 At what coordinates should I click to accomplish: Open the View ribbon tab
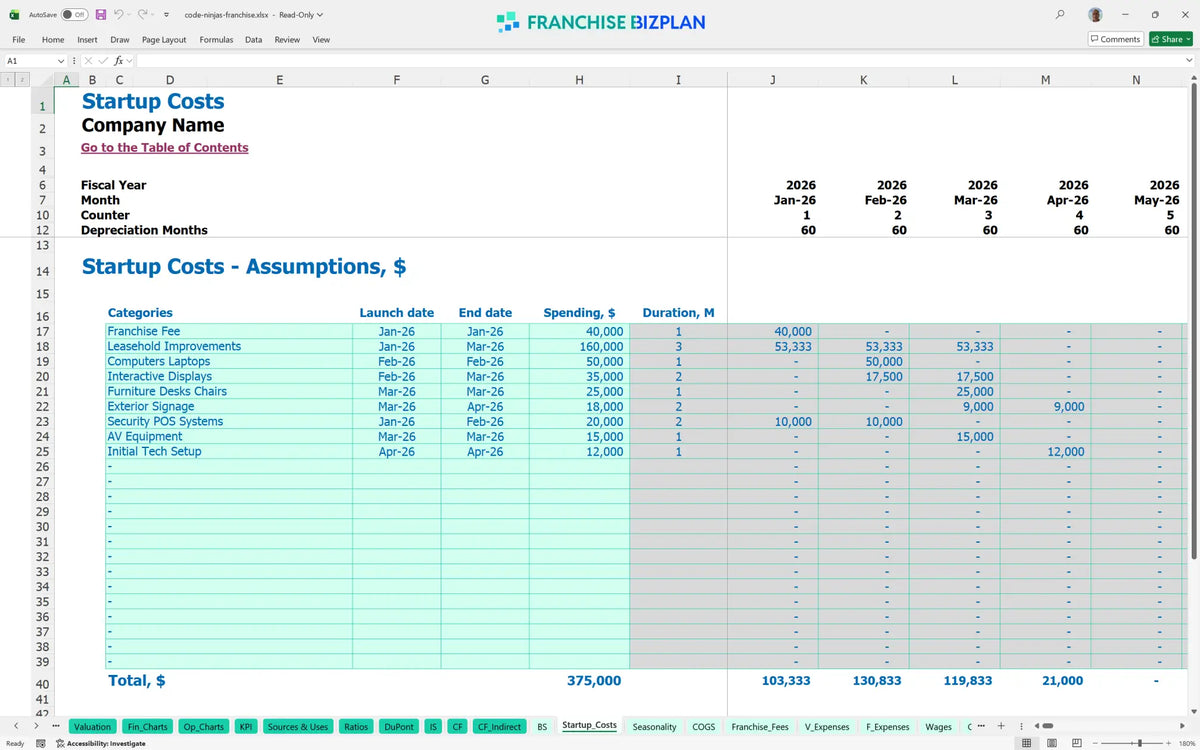pyautogui.click(x=321, y=40)
